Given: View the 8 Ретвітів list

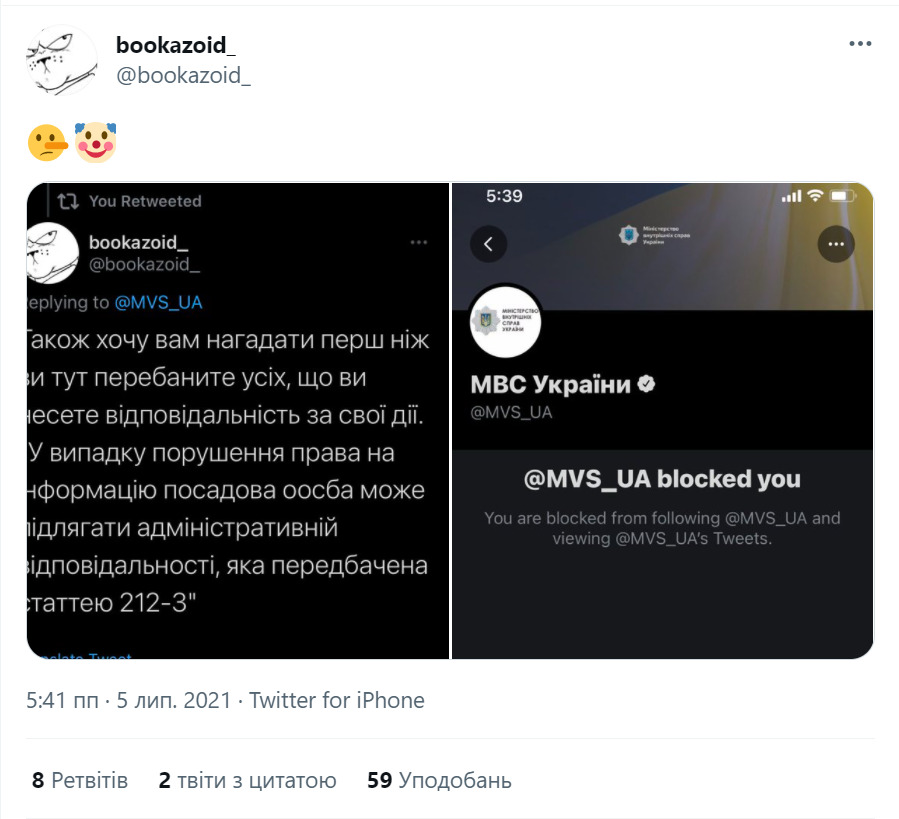Looking at the screenshot, I should click(80, 780).
